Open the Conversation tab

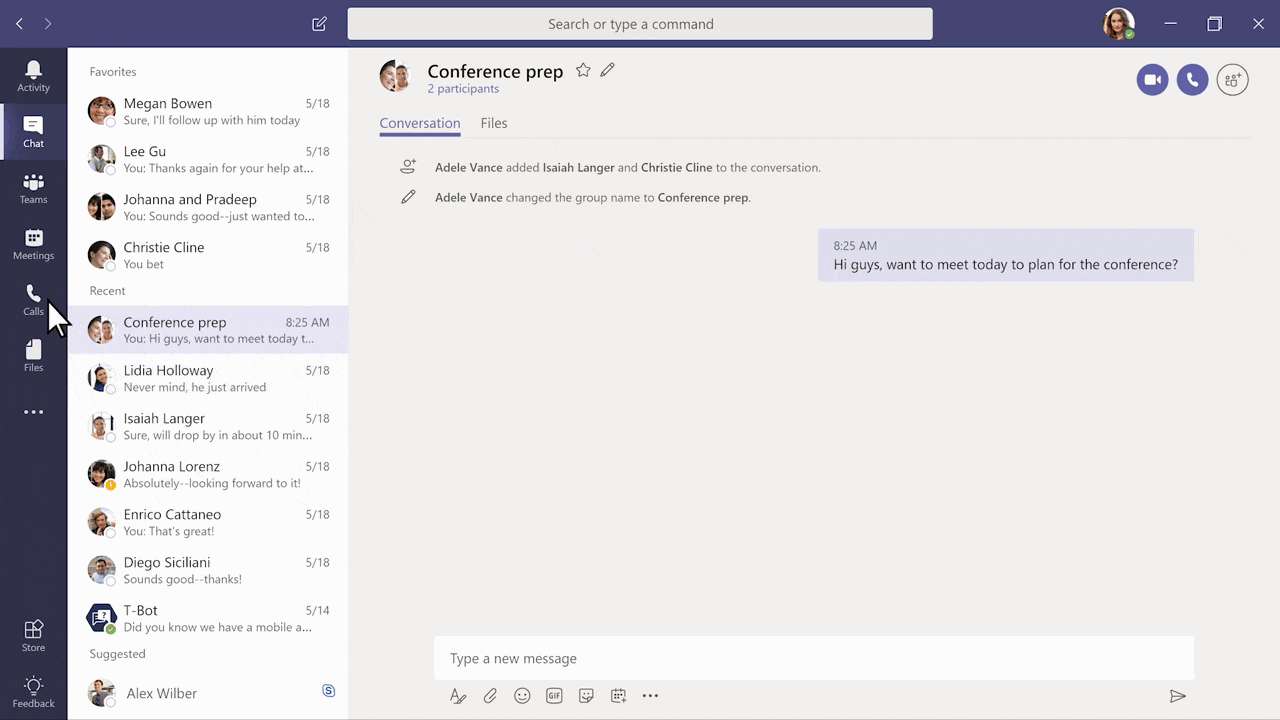point(420,123)
